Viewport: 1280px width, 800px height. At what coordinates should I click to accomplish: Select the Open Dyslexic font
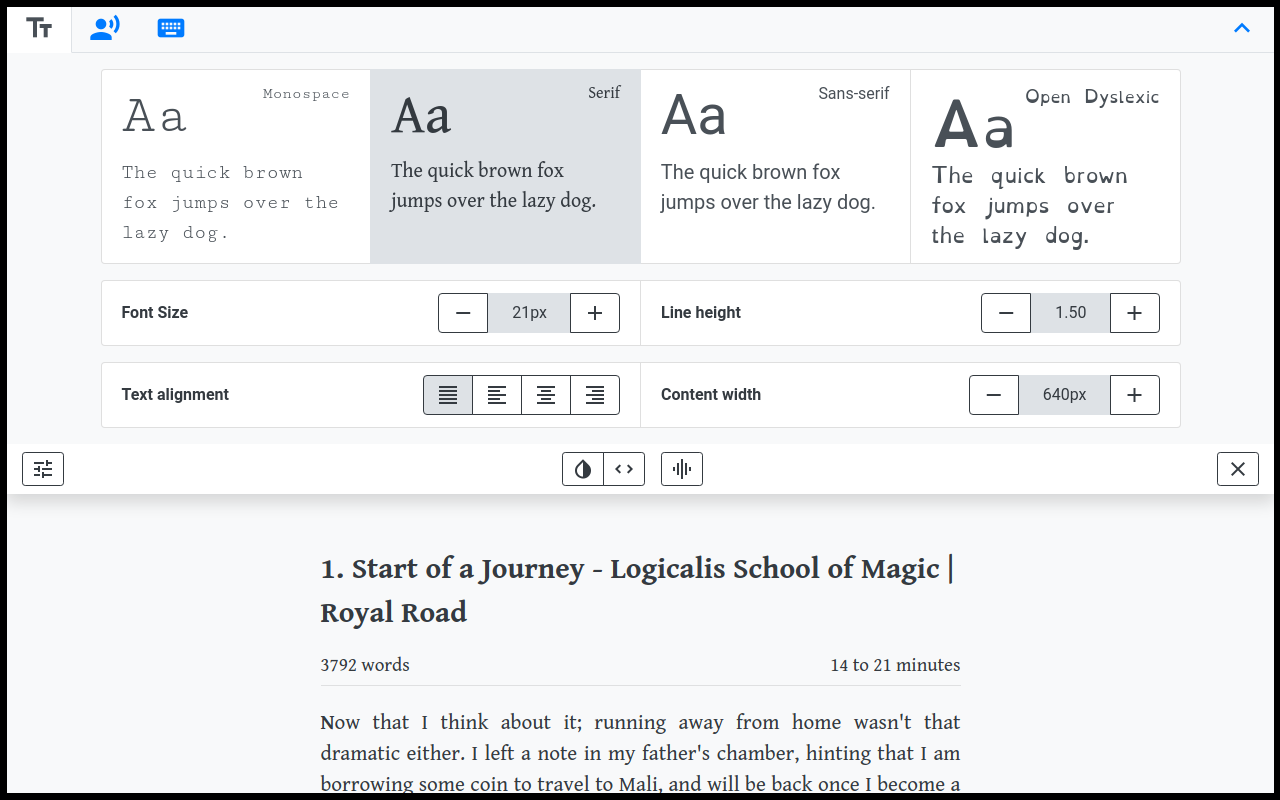pos(1045,166)
